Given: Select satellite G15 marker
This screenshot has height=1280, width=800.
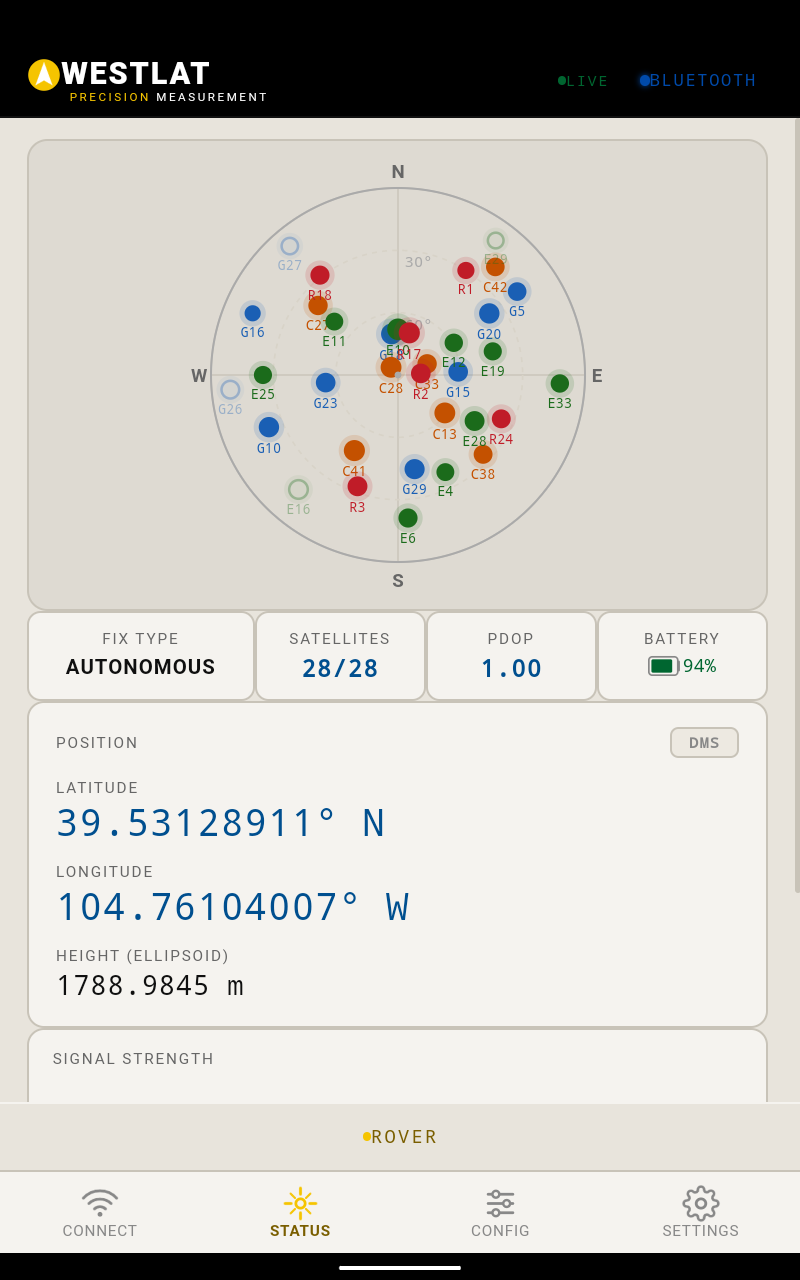Looking at the screenshot, I should pos(458,372).
